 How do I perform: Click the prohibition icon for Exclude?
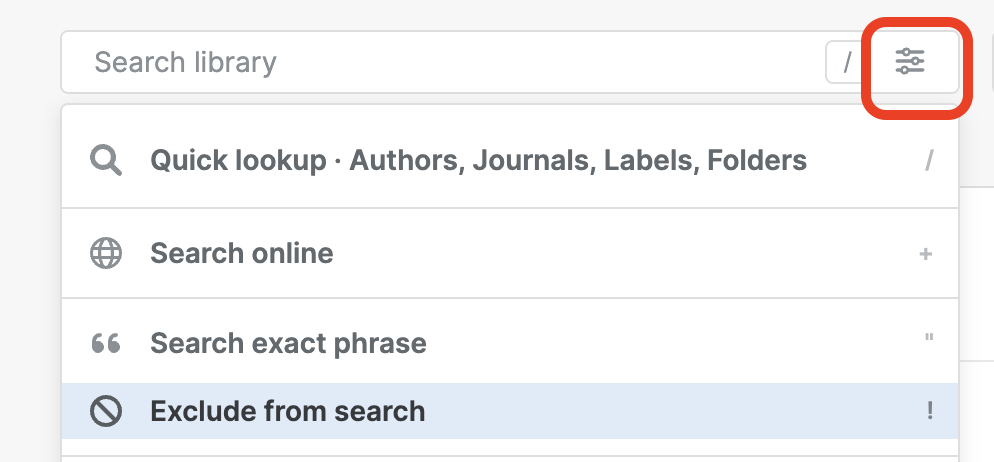[x=106, y=411]
